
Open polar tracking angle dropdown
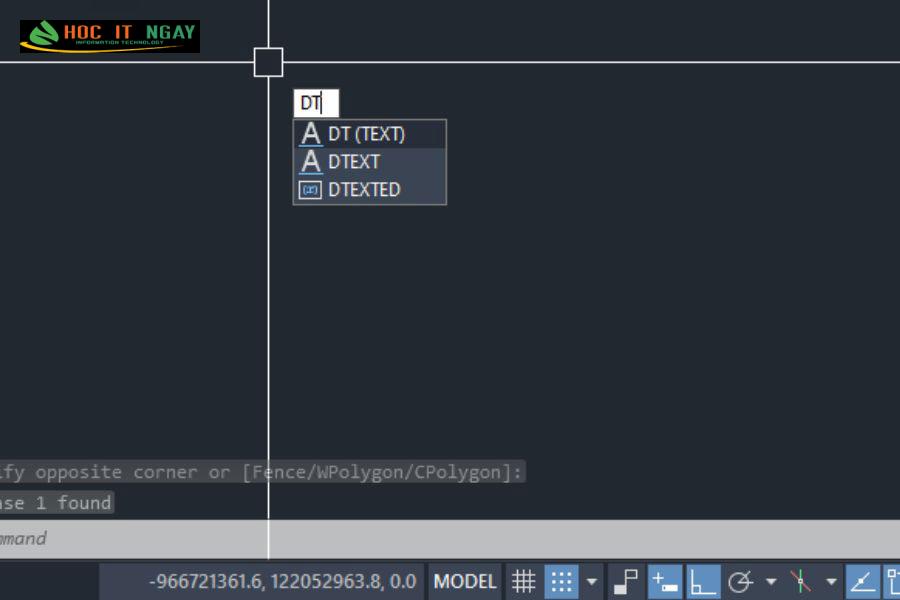coord(771,582)
